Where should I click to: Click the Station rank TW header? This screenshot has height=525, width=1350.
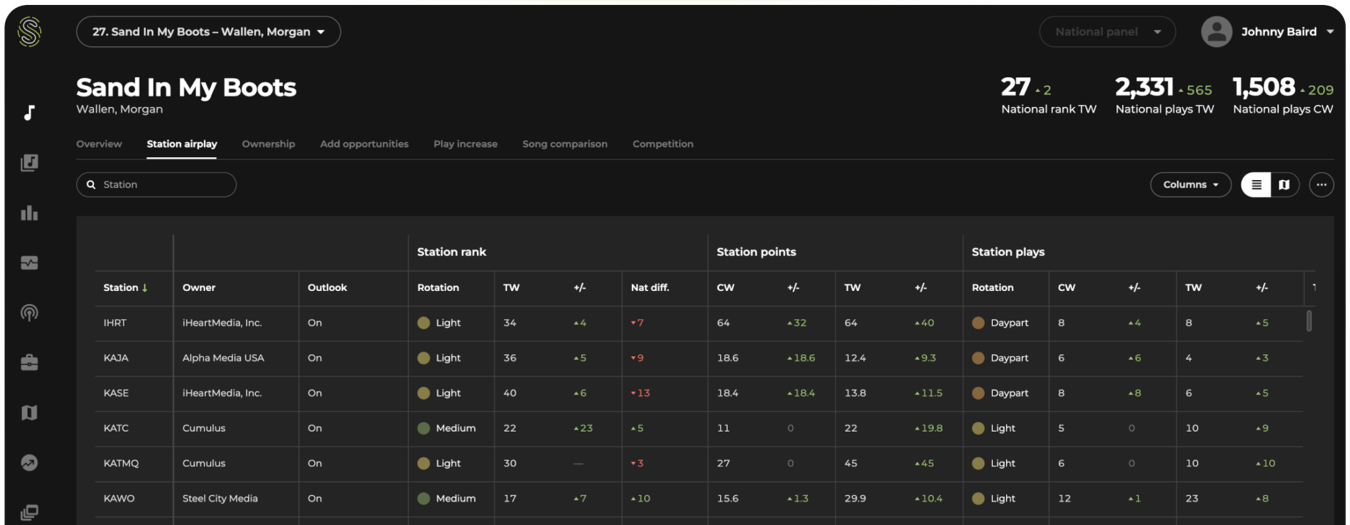point(511,288)
